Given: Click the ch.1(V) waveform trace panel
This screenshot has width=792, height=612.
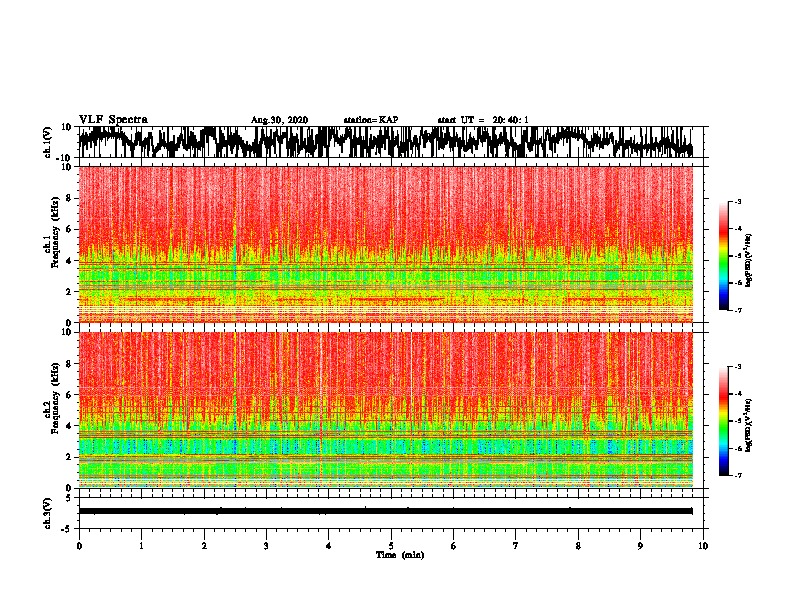Looking at the screenshot, I should click(x=391, y=142).
